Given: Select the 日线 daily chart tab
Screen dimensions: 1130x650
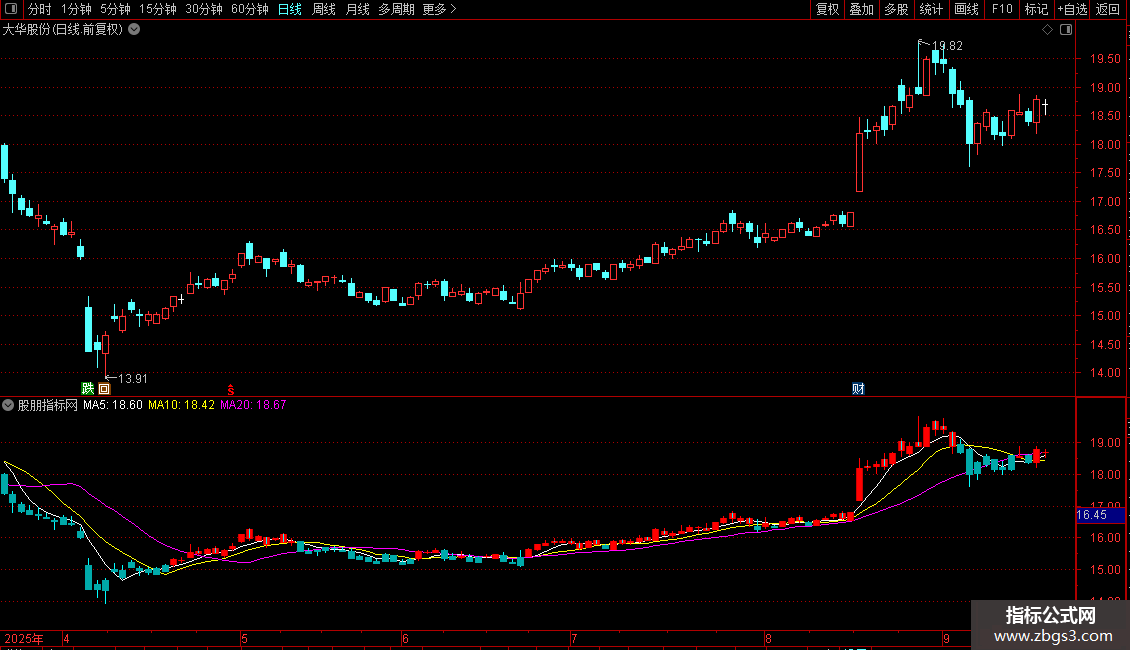Looking at the screenshot, I should (x=290, y=9).
